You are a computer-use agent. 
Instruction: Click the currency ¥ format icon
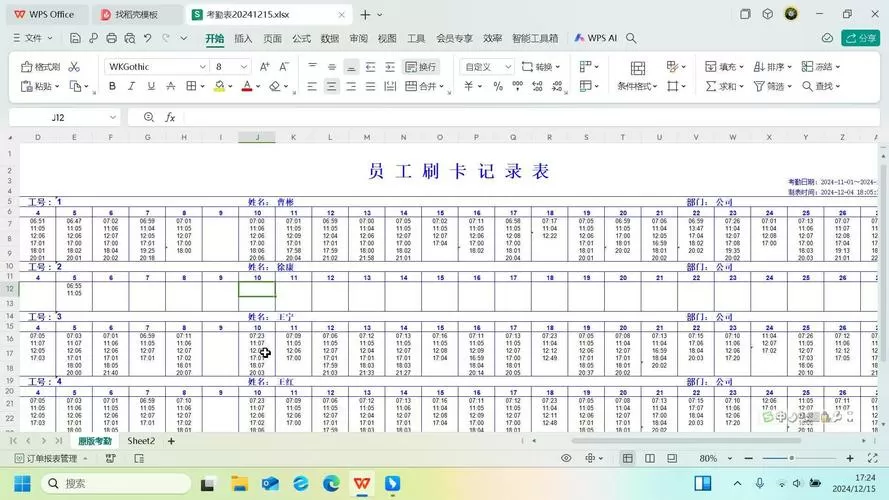(x=468, y=86)
